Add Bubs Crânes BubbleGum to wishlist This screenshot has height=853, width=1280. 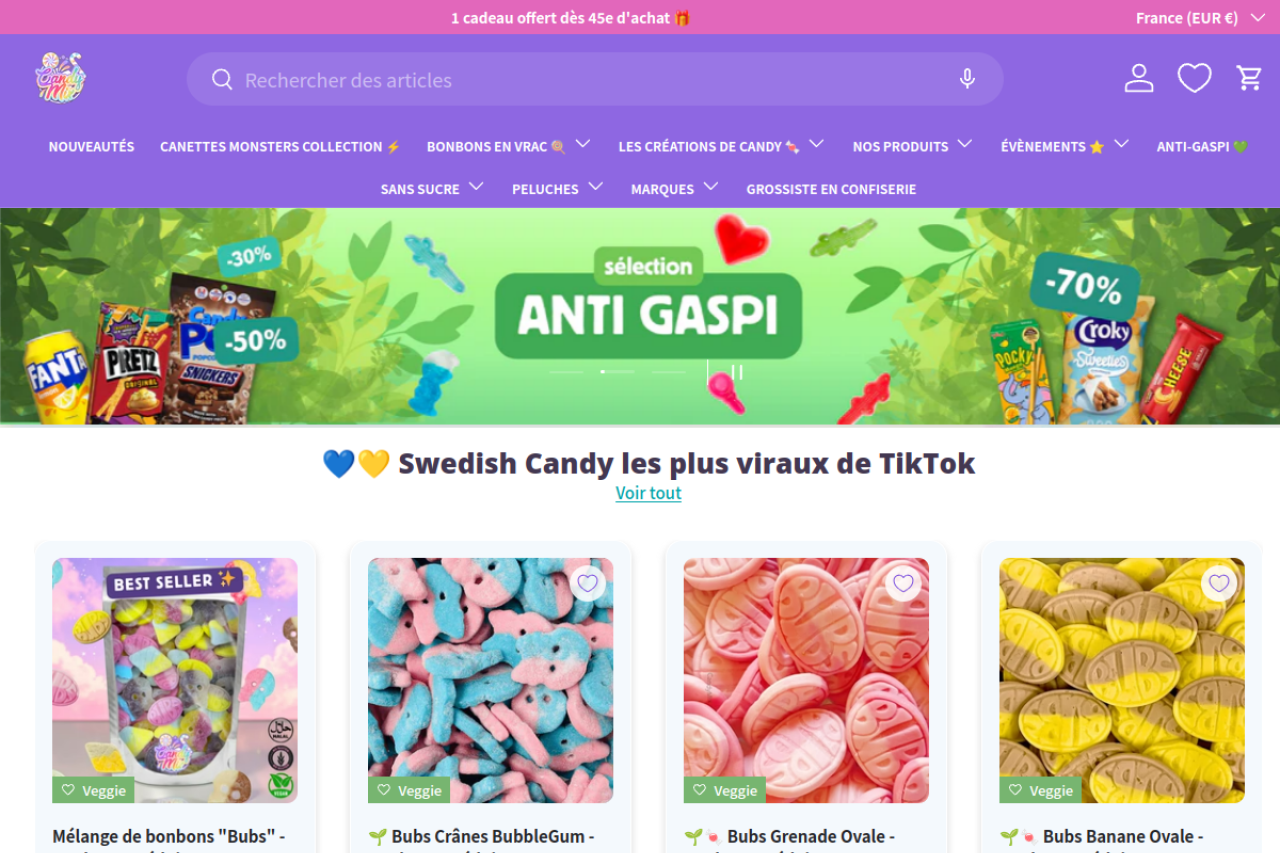(x=587, y=583)
